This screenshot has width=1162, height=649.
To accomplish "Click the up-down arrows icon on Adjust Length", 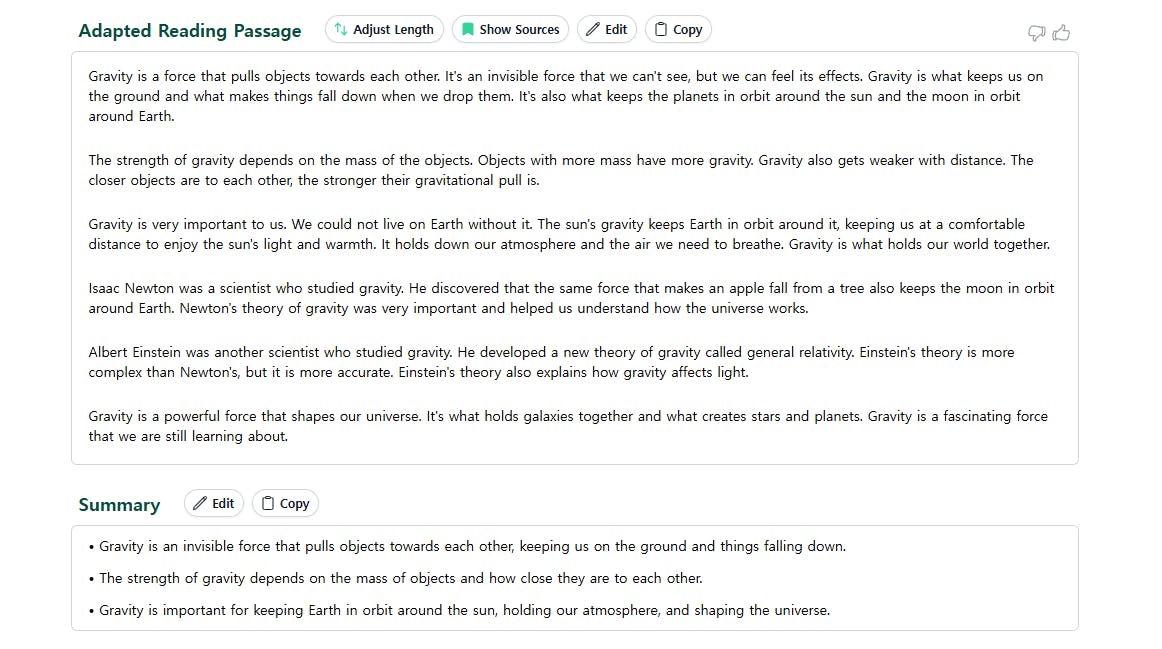I will [x=341, y=30].
